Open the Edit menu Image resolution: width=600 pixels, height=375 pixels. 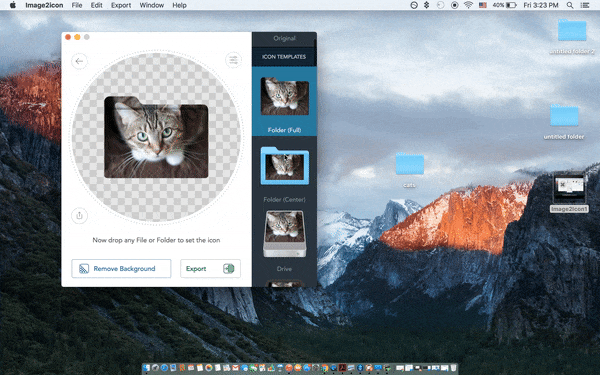[96, 5]
